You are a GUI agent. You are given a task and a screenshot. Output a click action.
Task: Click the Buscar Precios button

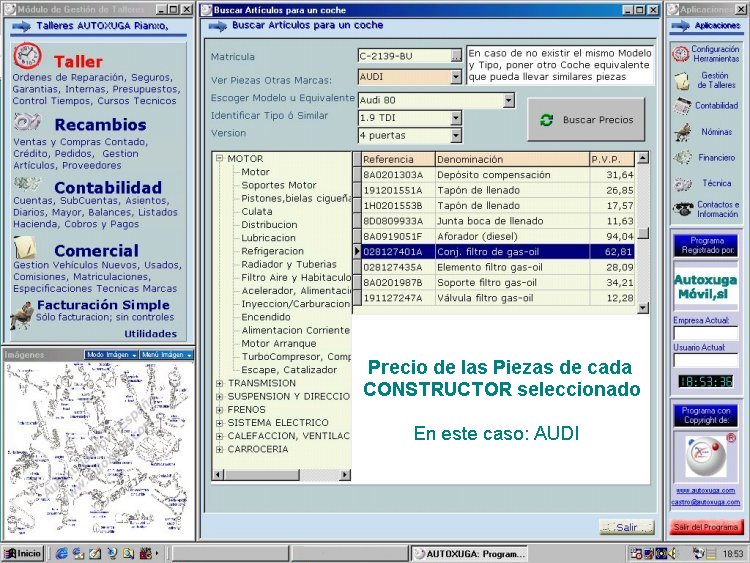586,120
